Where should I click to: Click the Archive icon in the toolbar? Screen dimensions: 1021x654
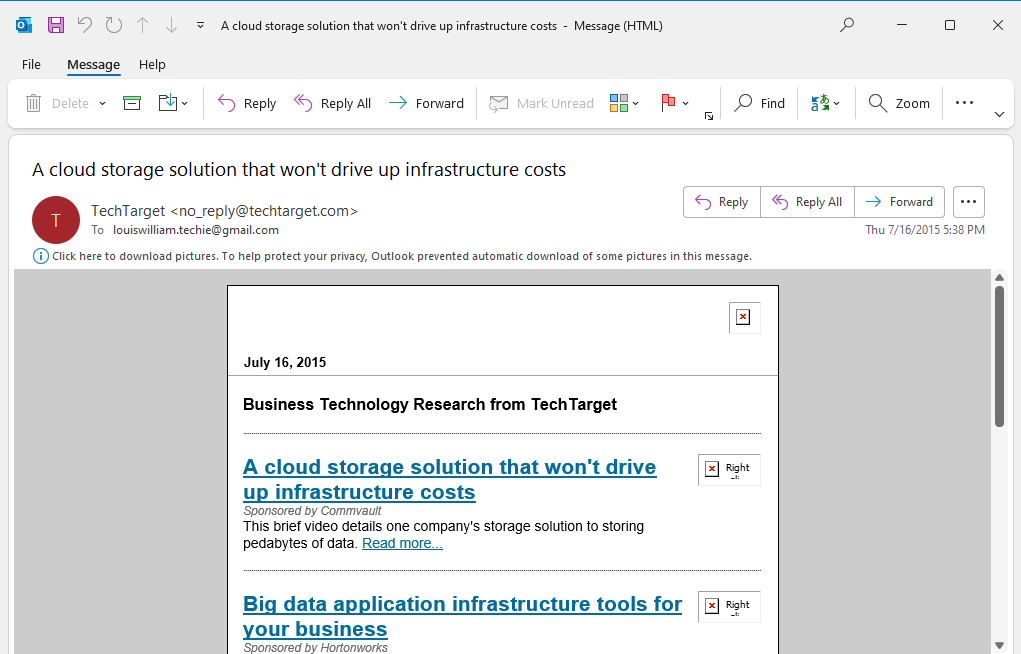click(x=131, y=103)
